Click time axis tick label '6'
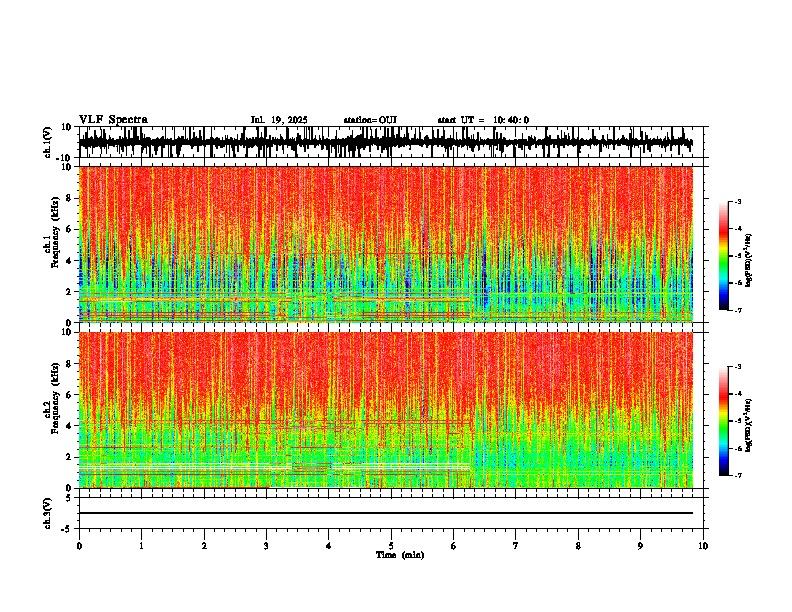 (x=454, y=546)
